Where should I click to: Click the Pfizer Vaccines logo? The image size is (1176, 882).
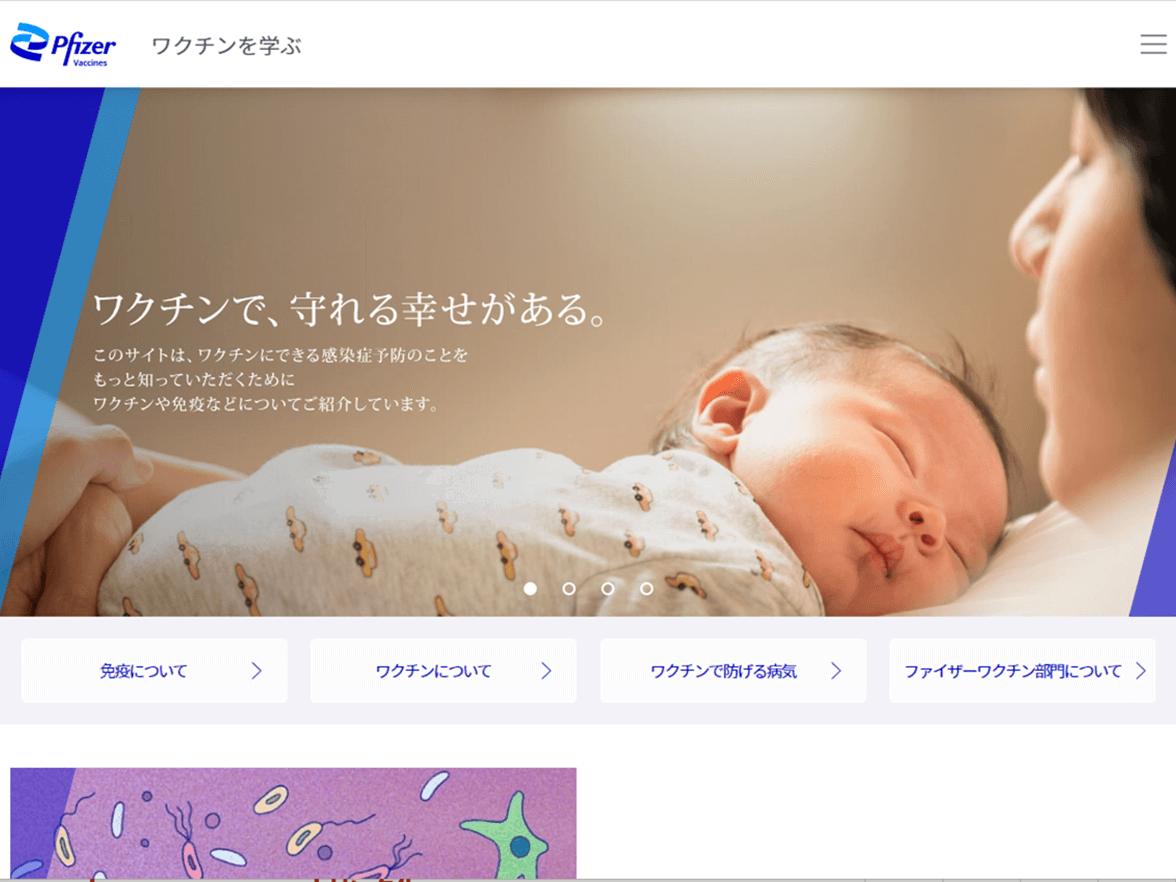63,44
